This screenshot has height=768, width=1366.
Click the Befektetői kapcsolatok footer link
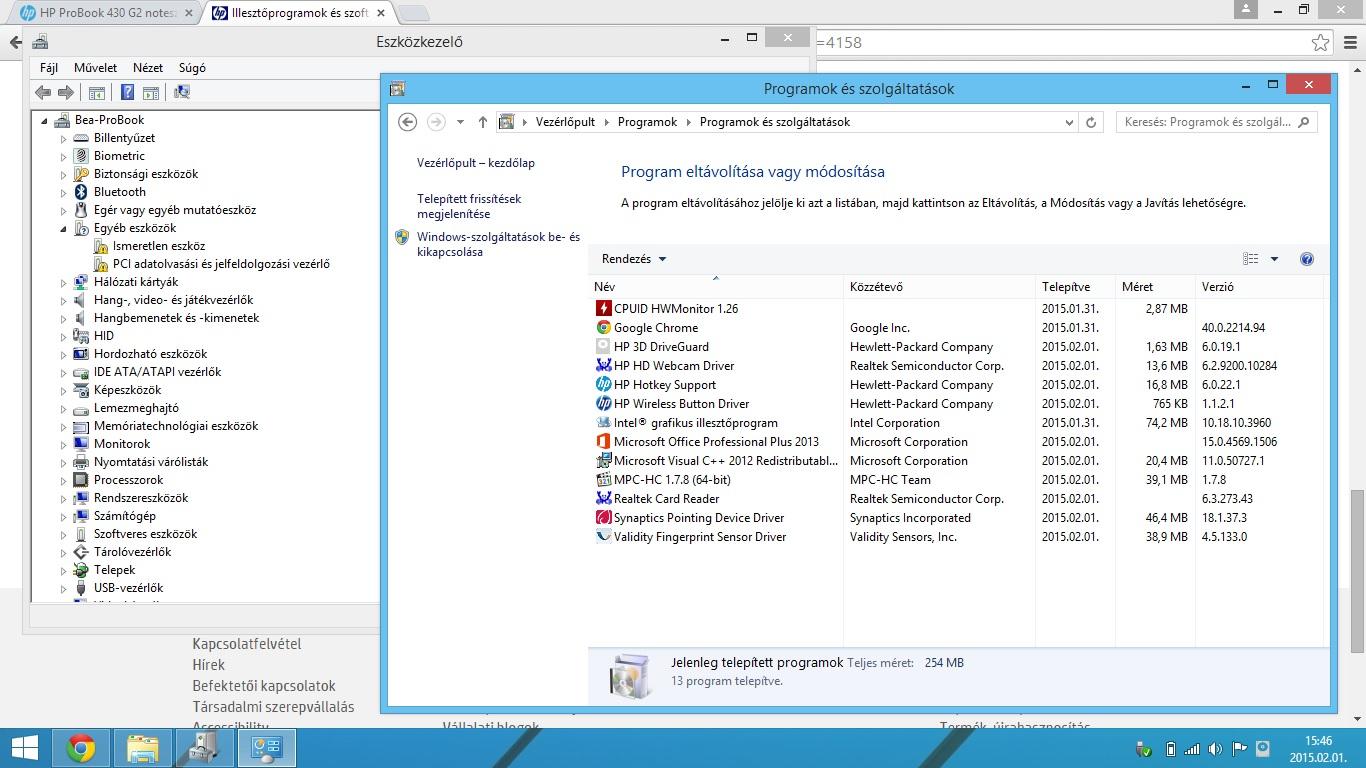(264, 686)
